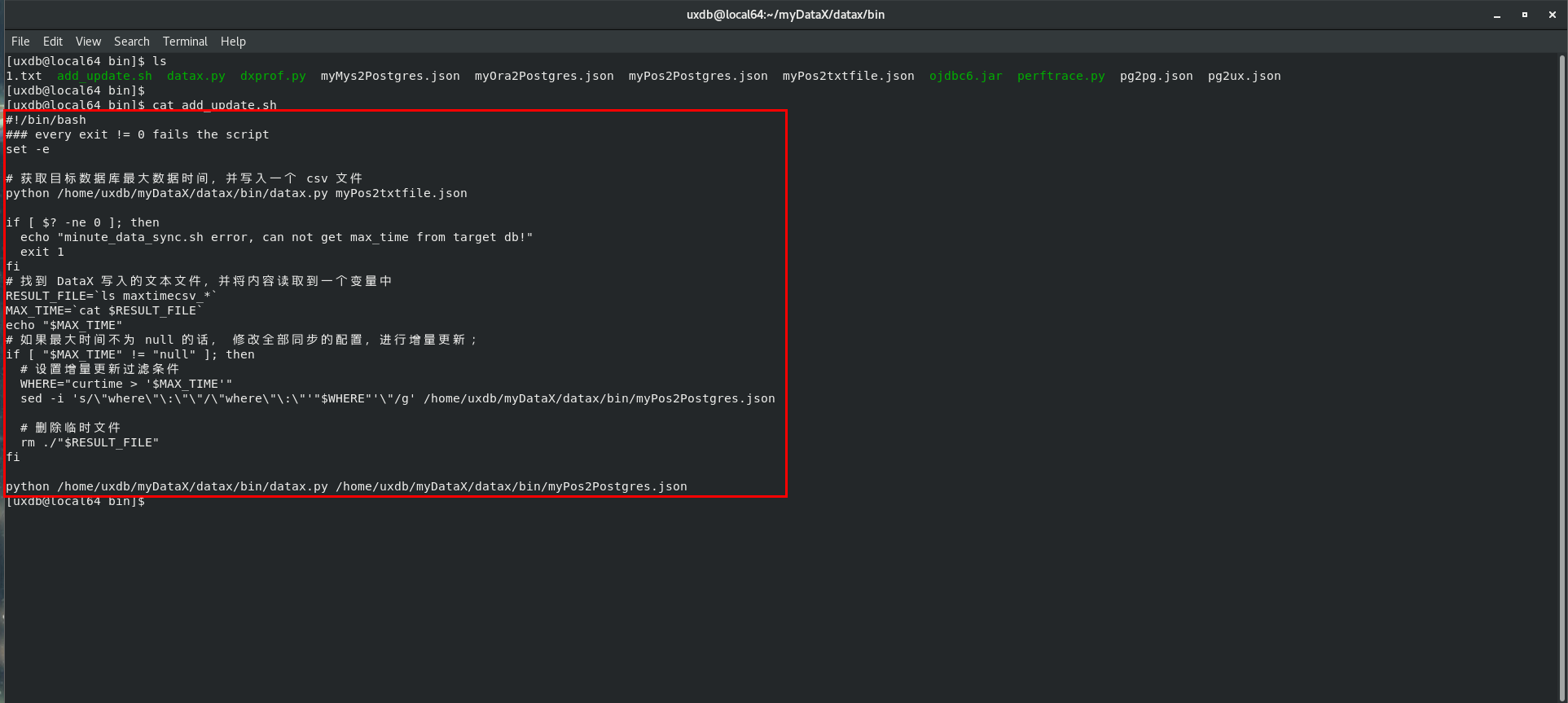
Task: Close the terminal window
Action: (x=1553, y=15)
